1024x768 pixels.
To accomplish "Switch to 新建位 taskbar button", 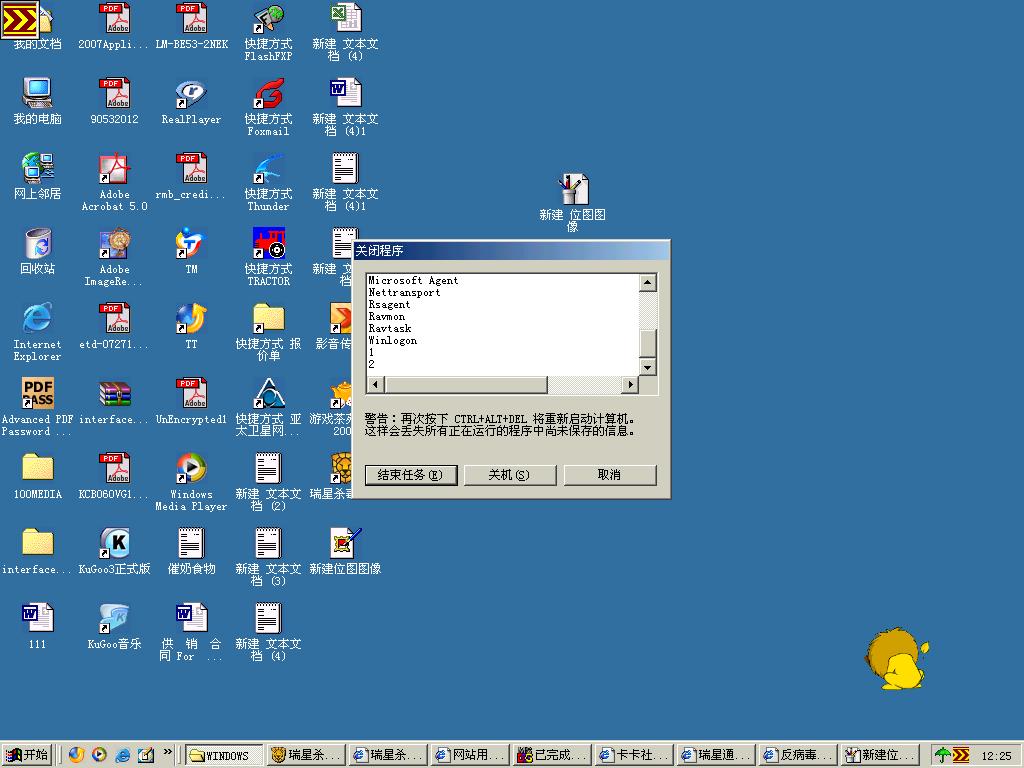I will pos(880,755).
